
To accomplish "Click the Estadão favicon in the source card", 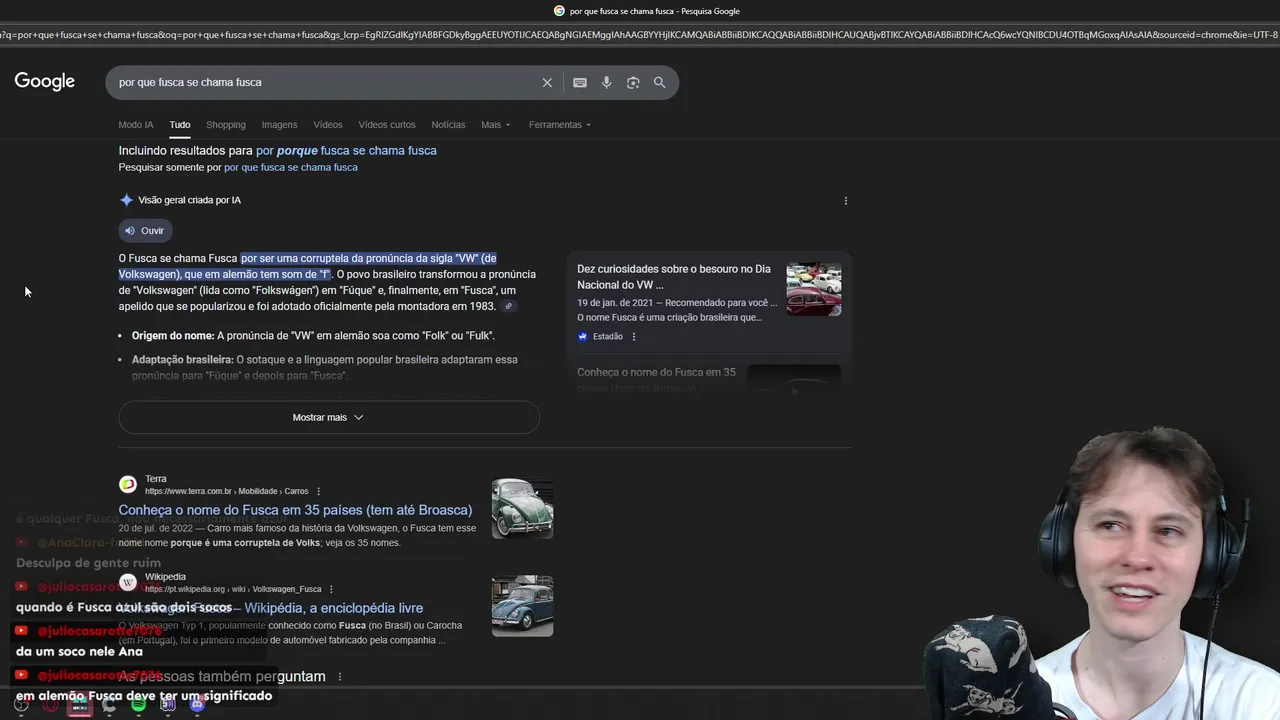I will point(582,336).
